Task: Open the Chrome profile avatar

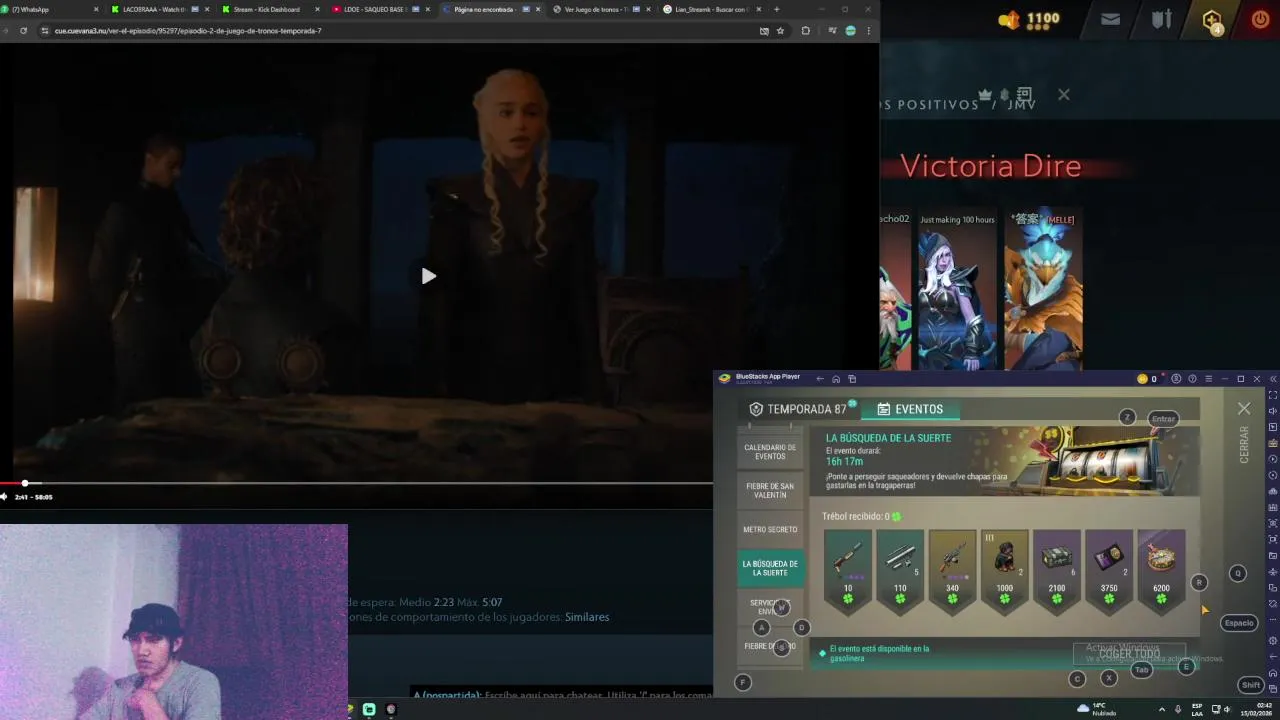Action: click(851, 31)
